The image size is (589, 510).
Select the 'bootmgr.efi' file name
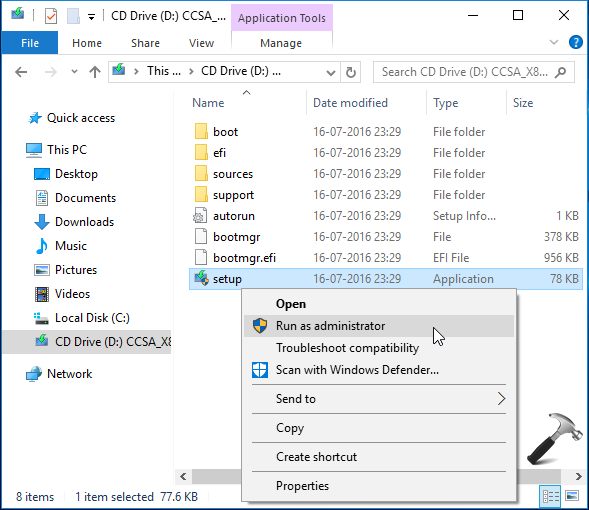[x=244, y=258]
